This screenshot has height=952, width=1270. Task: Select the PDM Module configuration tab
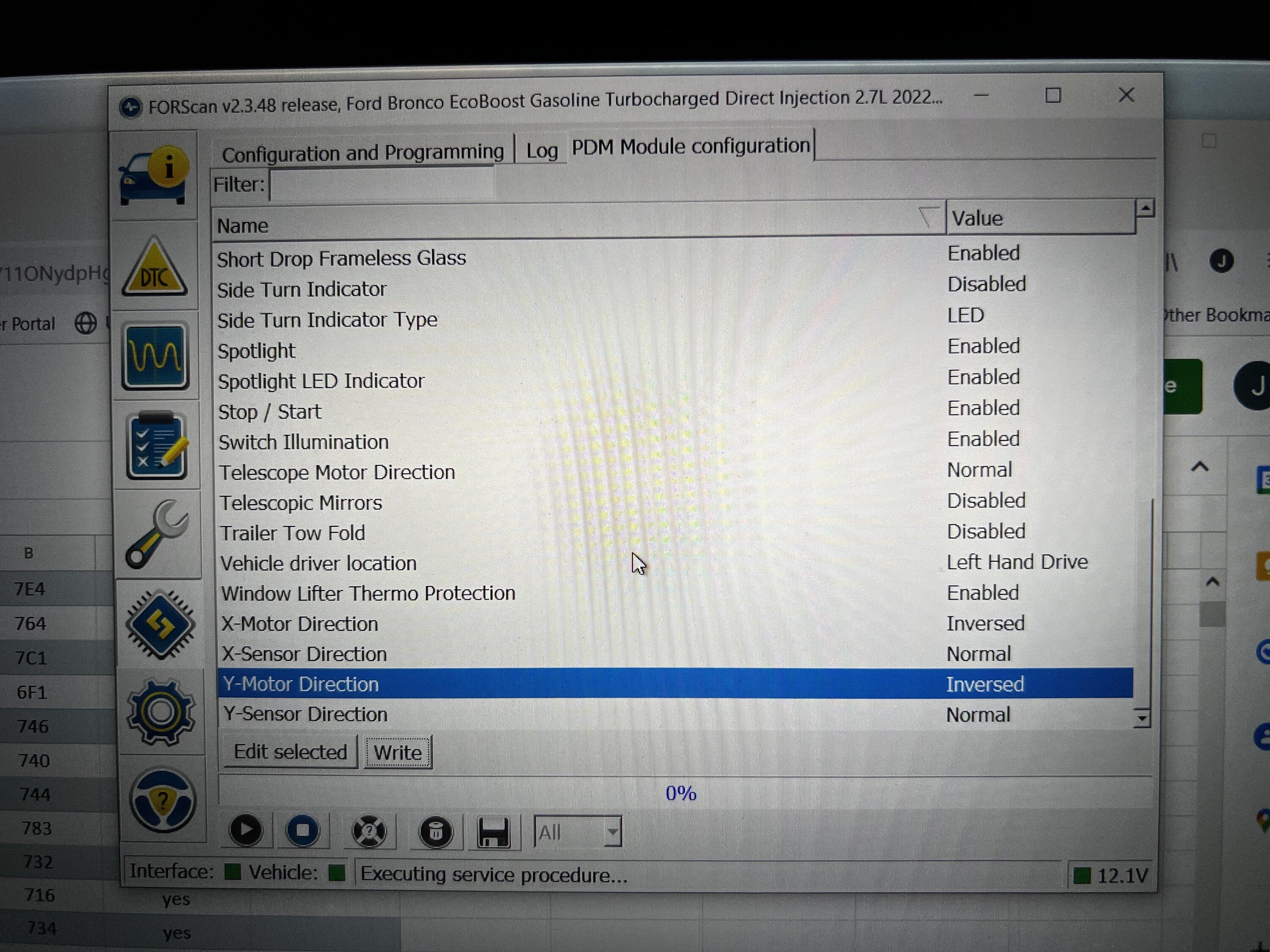[x=691, y=146]
